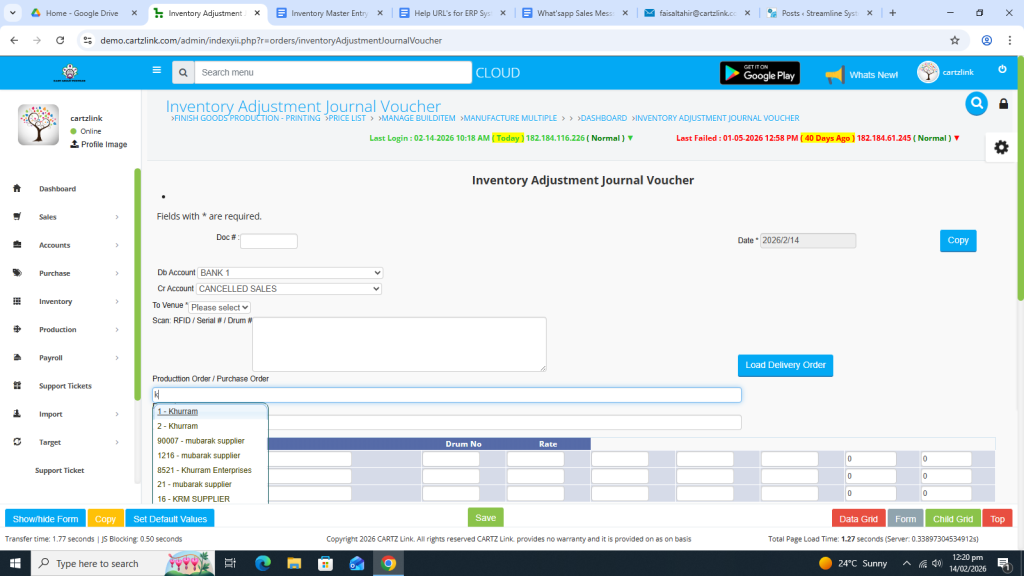The image size is (1024, 576).
Task: Click the Doc # input field
Action: [x=268, y=241]
